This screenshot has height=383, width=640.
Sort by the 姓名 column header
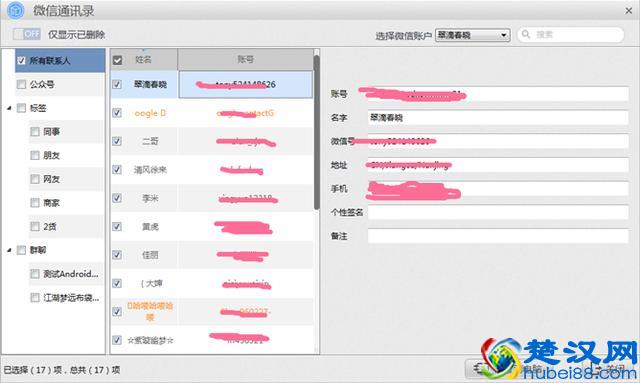(x=144, y=60)
